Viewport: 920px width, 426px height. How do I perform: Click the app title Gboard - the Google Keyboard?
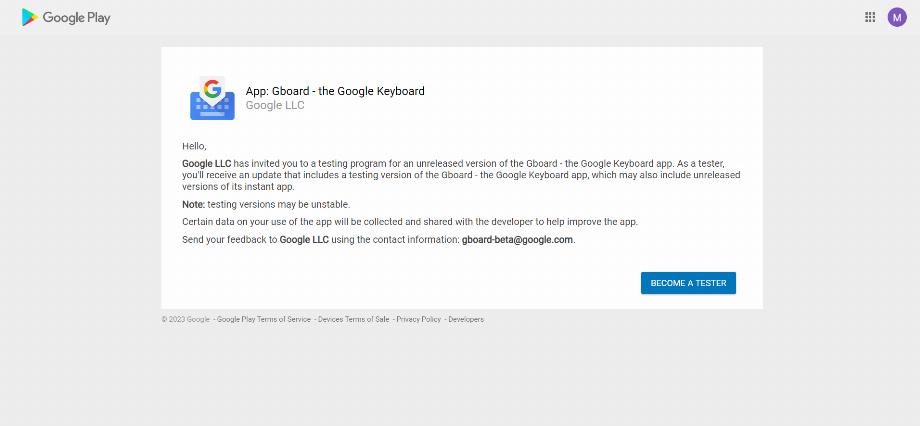[x=335, y=91]
